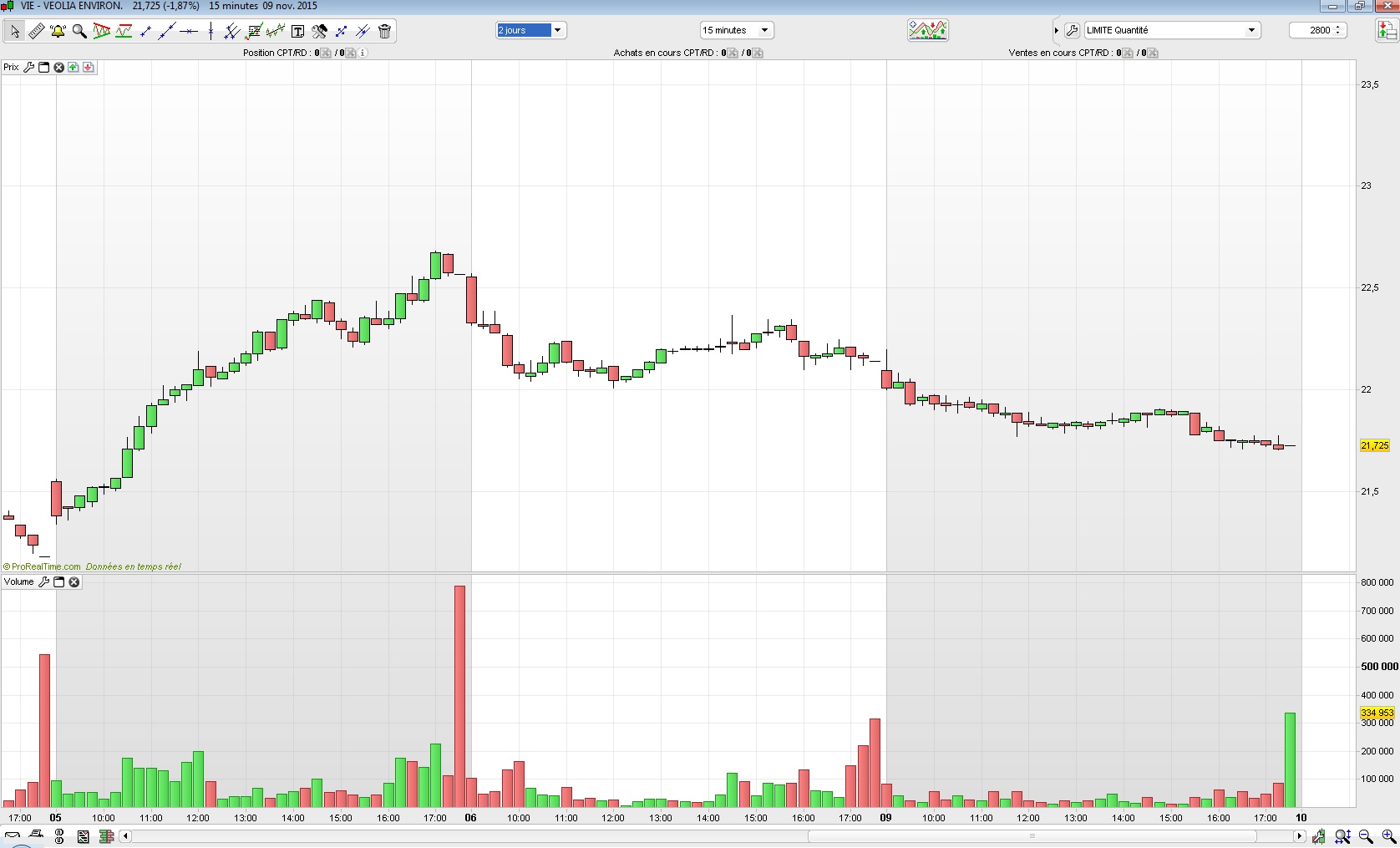Screen dimensions: 1400x848
Task: Click the bottom-left chain link icon
Action: click(x=59, y=836)
